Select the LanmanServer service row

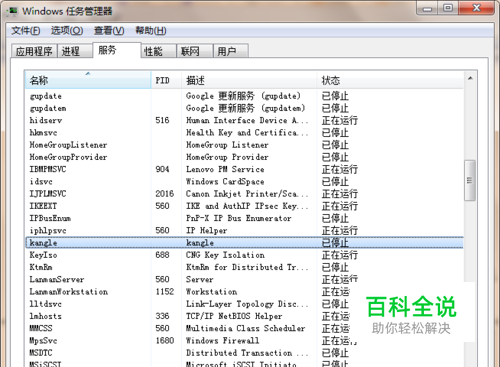coord(244,279)
